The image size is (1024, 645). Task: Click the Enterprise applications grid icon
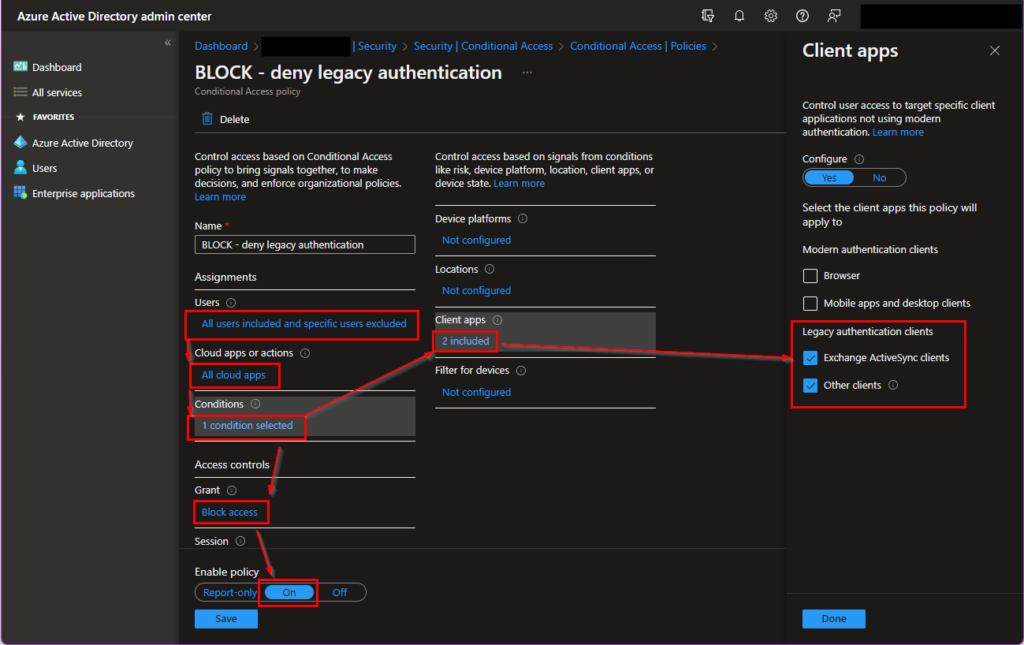click(20, 193)
